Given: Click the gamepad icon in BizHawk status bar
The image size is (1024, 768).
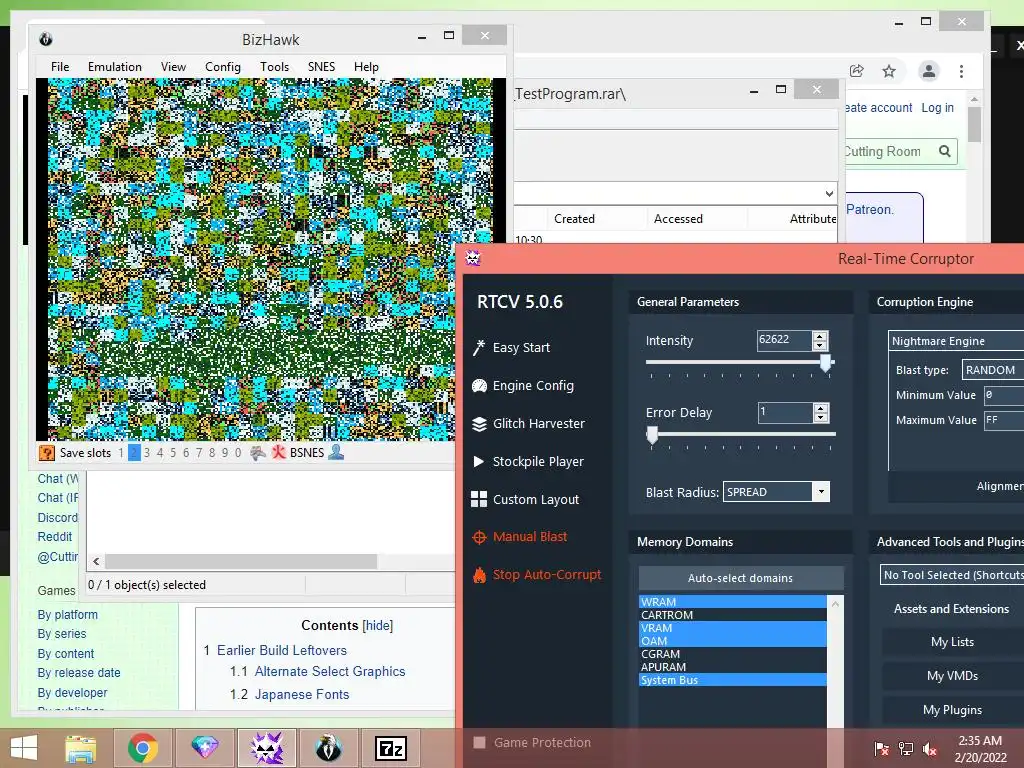Looking at the screenshot, I should 258,453.
